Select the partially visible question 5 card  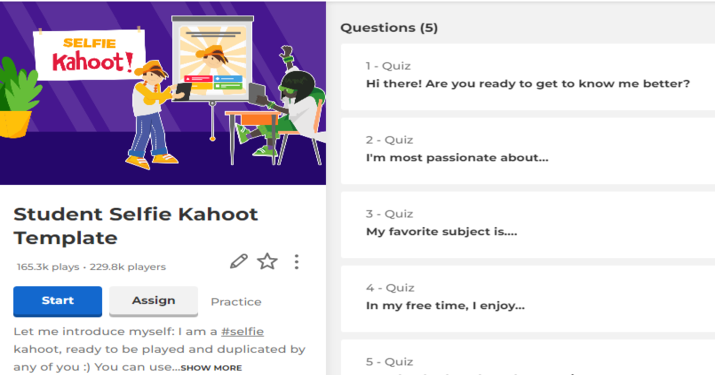pyautogui.click(x=528, y=358)
